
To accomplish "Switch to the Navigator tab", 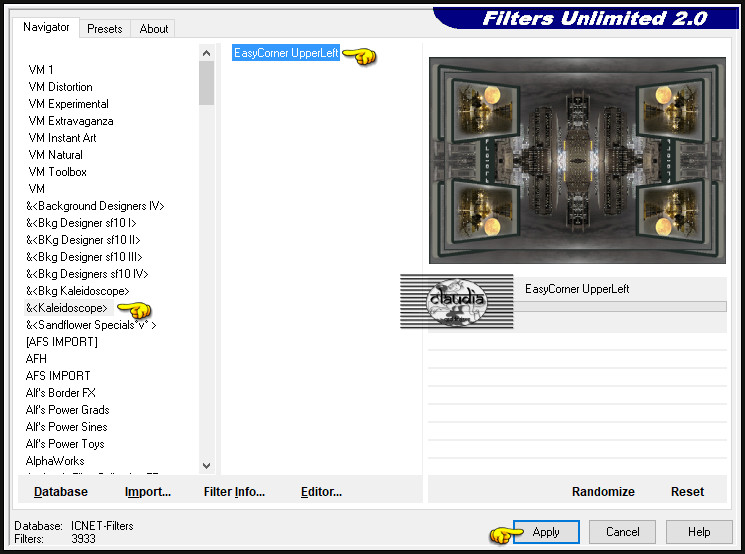I will point(46,27).
